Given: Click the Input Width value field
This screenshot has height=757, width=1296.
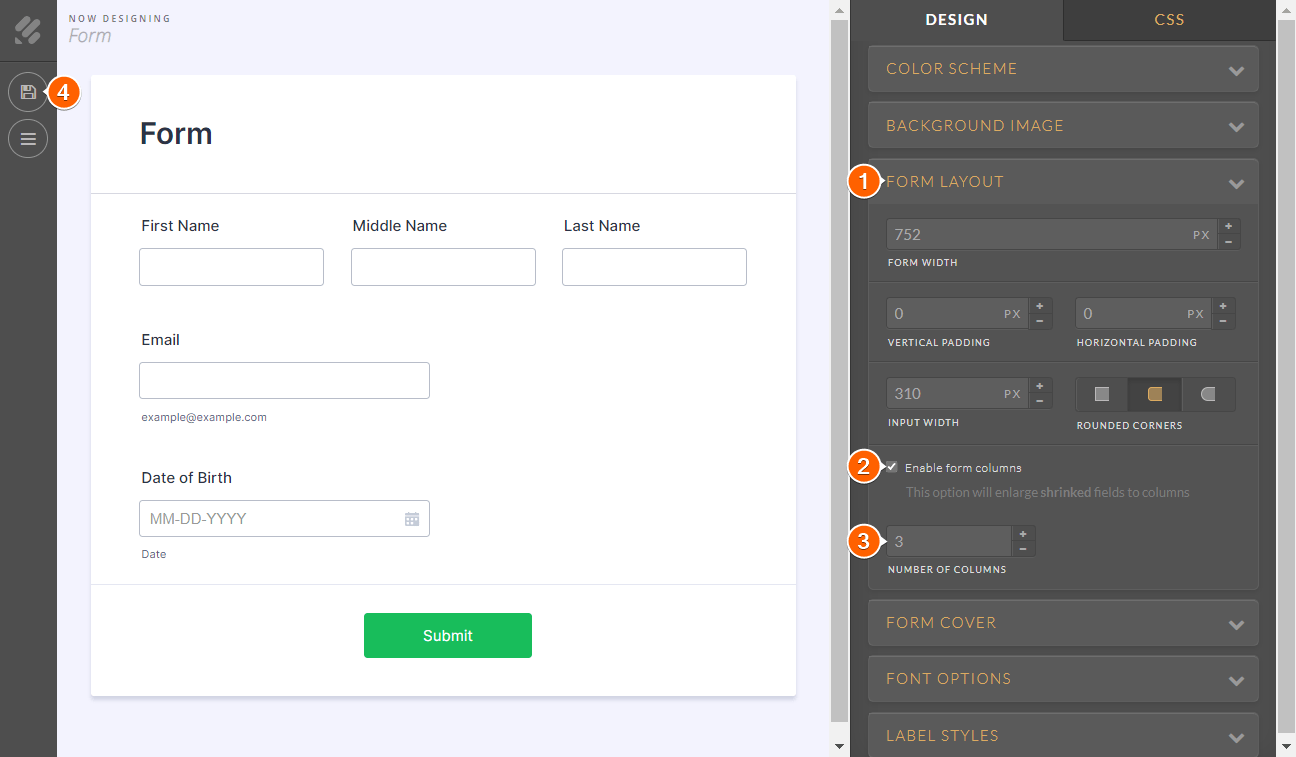Looking at the screenshot, I should [x=958, y=394].
